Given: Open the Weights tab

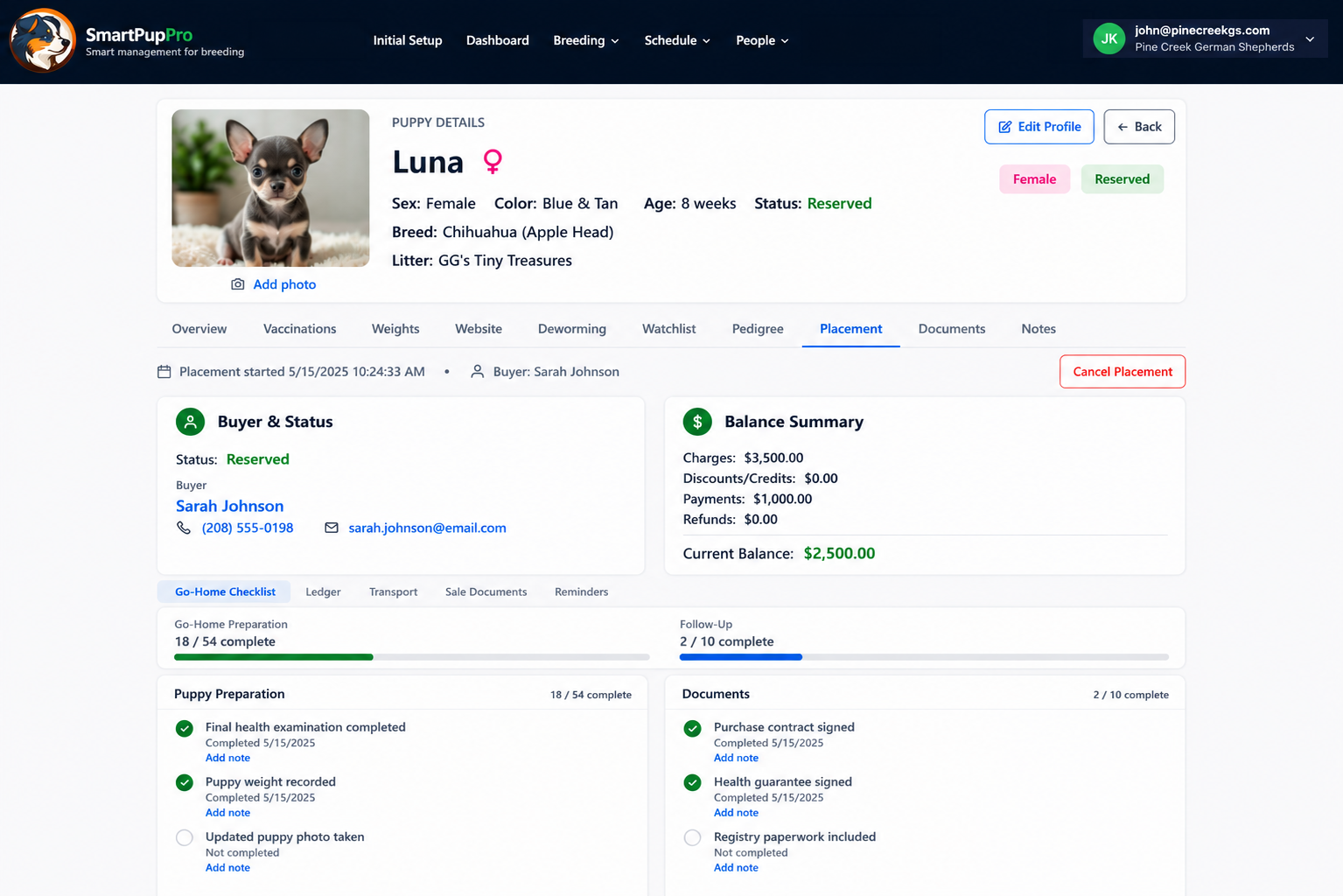Looking at the screenshot, I should pyautogui.click(x=395, y=329).
